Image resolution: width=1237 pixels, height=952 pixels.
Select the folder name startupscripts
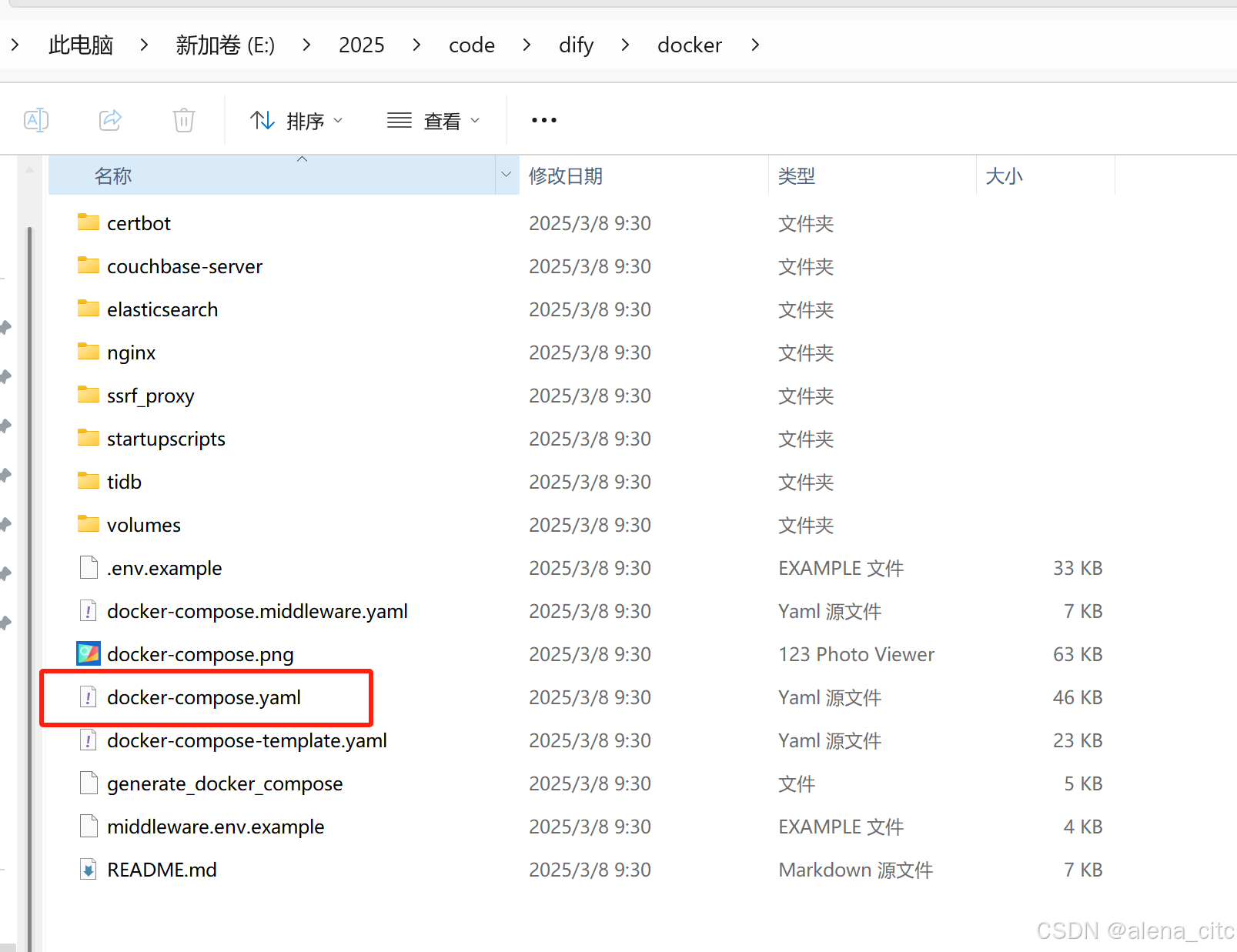(166, 439)
